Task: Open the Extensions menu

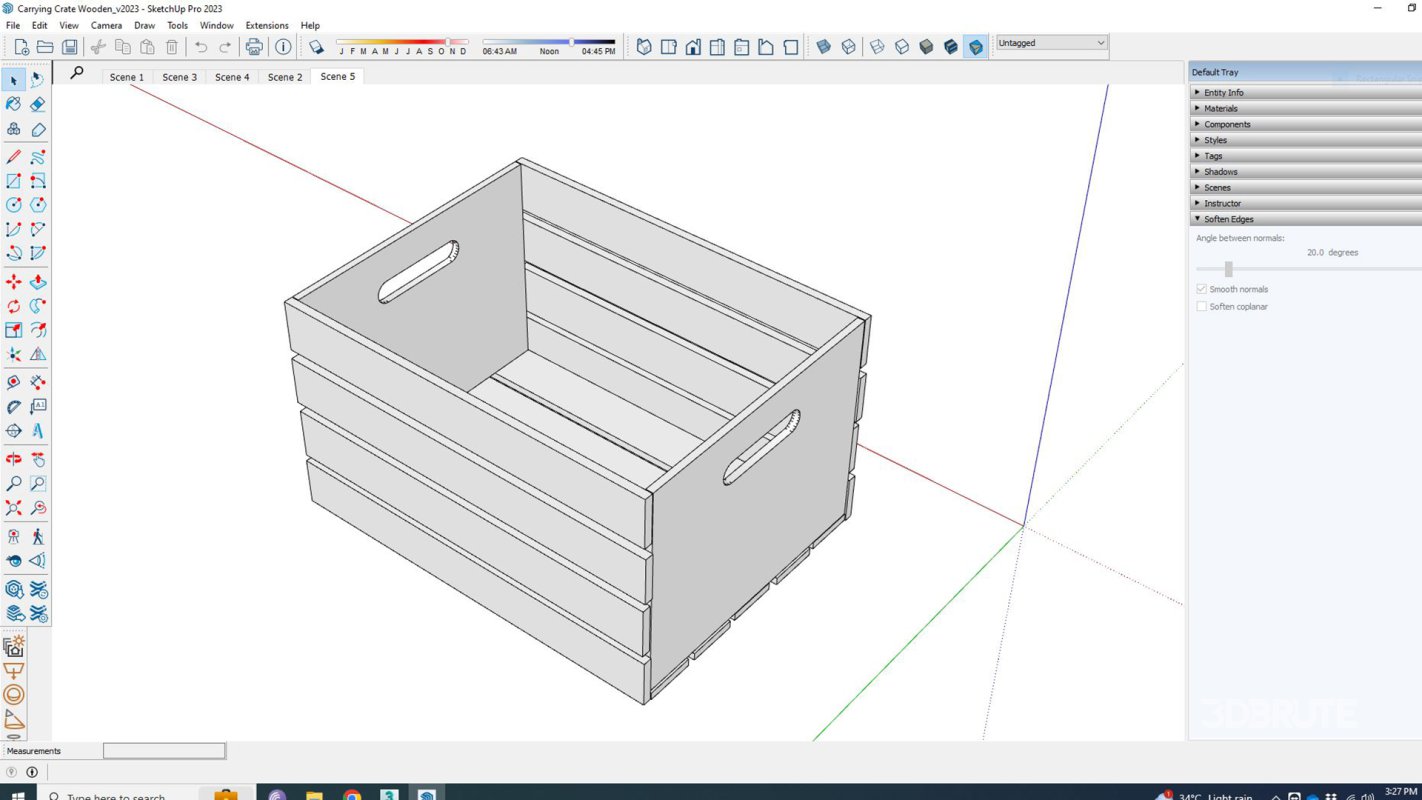Action: (267, 25)
